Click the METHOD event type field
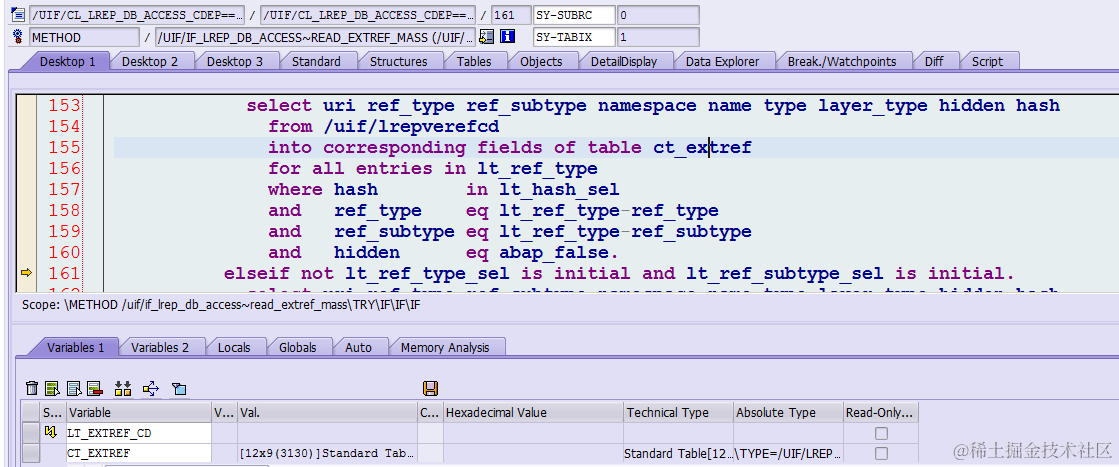The image size is (1119, 467). (84, 37)
